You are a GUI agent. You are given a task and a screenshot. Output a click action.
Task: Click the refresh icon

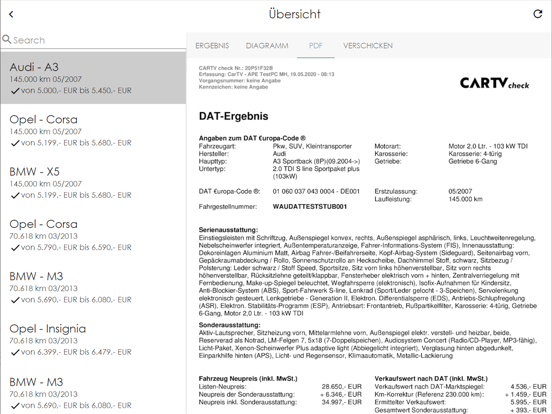coord(538,14)
